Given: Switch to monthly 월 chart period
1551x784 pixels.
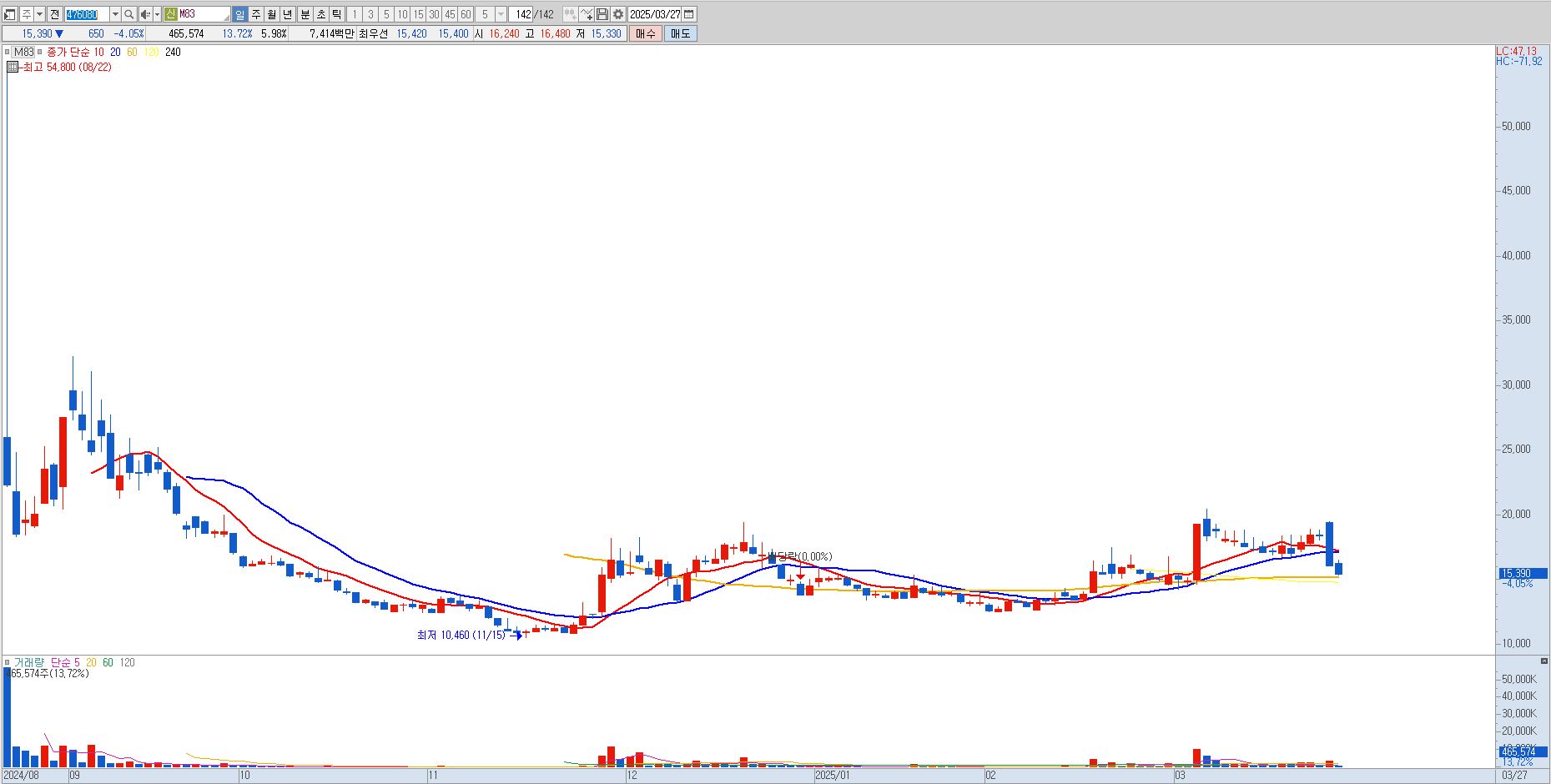Looking at the screenshot, I should (x=272, y=14).
